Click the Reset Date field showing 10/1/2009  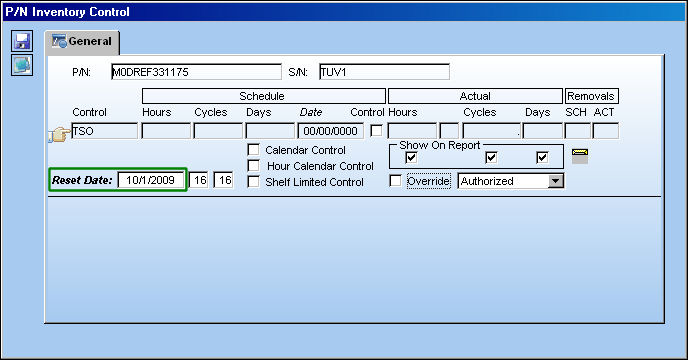[x=150, y=180]
